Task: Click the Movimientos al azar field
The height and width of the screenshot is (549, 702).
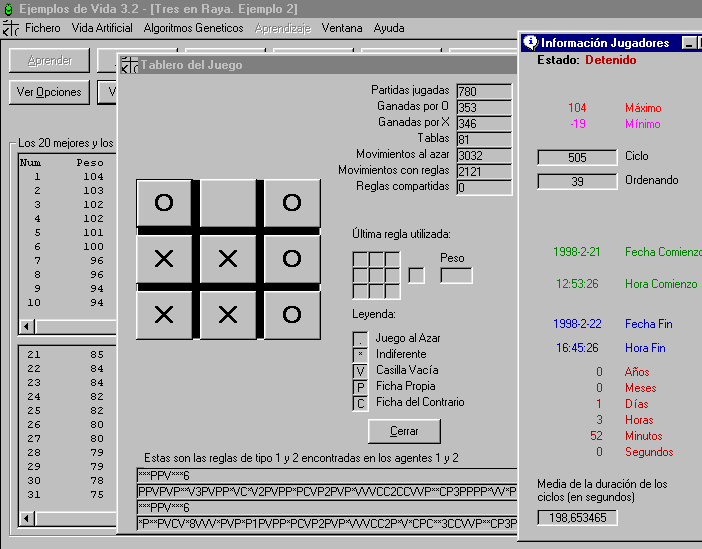Action: 484,155
